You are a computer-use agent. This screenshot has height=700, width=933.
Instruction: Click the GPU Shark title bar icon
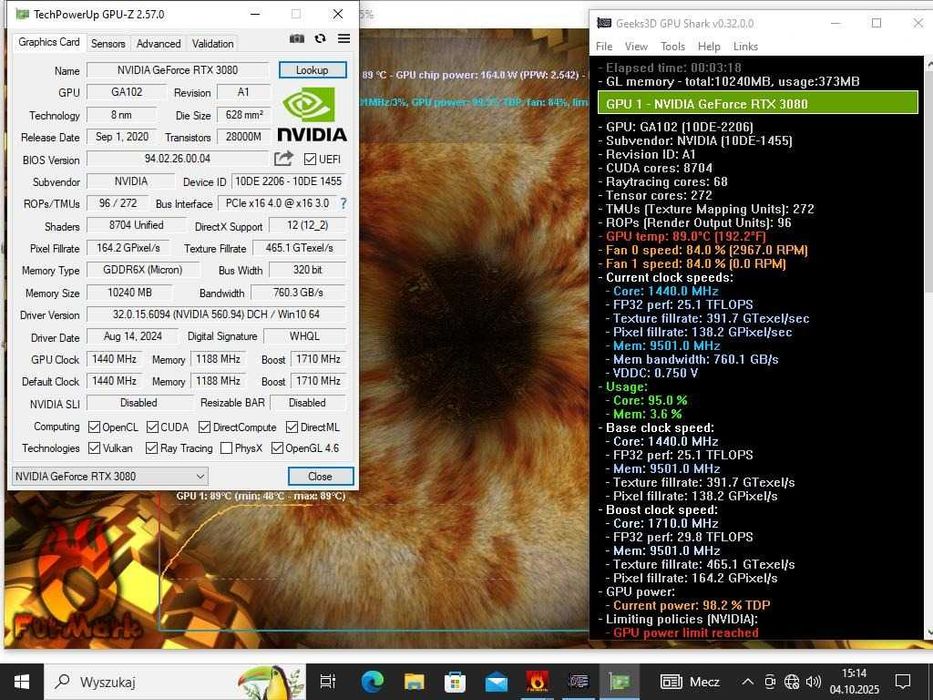click(603, 23)
